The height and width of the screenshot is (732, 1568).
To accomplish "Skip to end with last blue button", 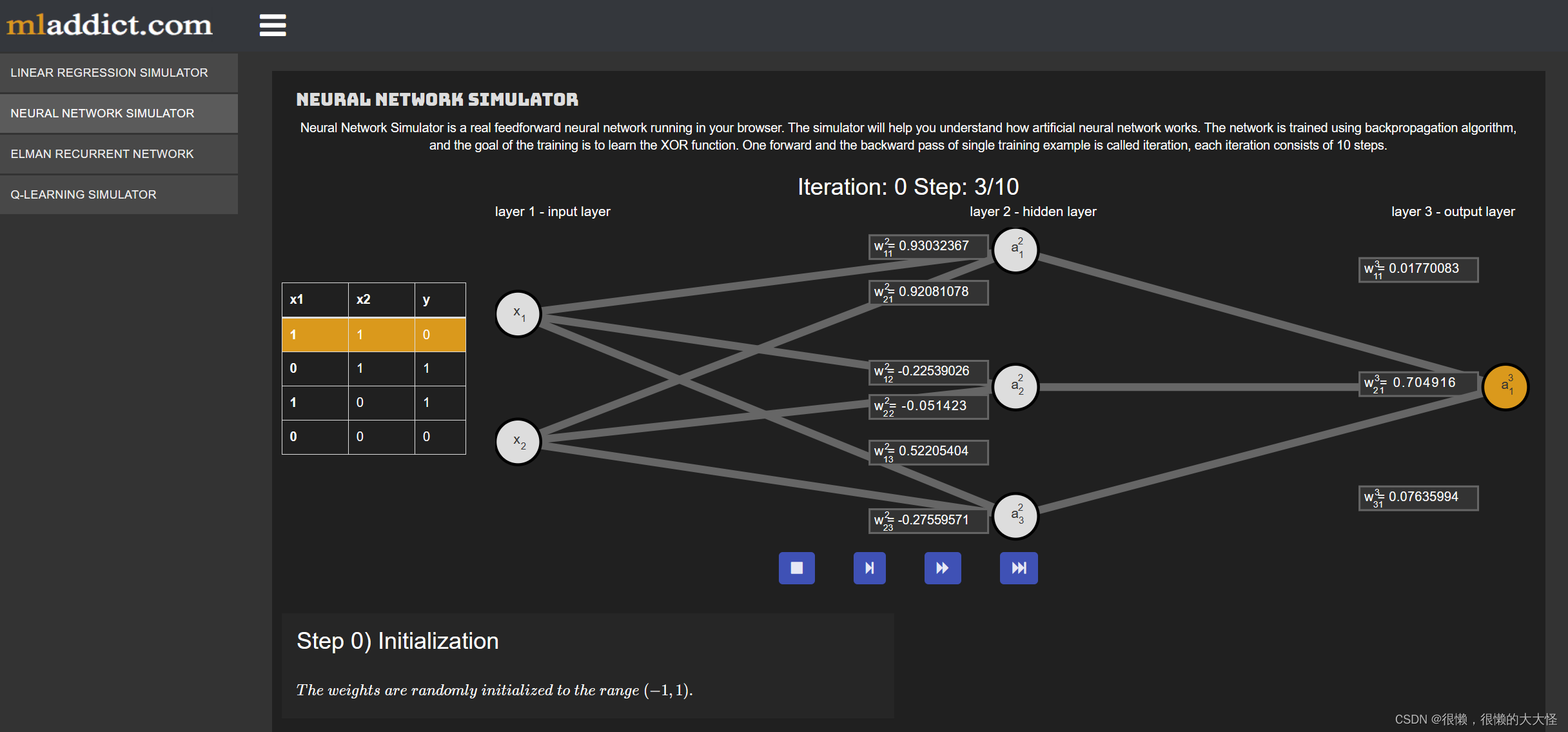I will tap(1018, 568).
